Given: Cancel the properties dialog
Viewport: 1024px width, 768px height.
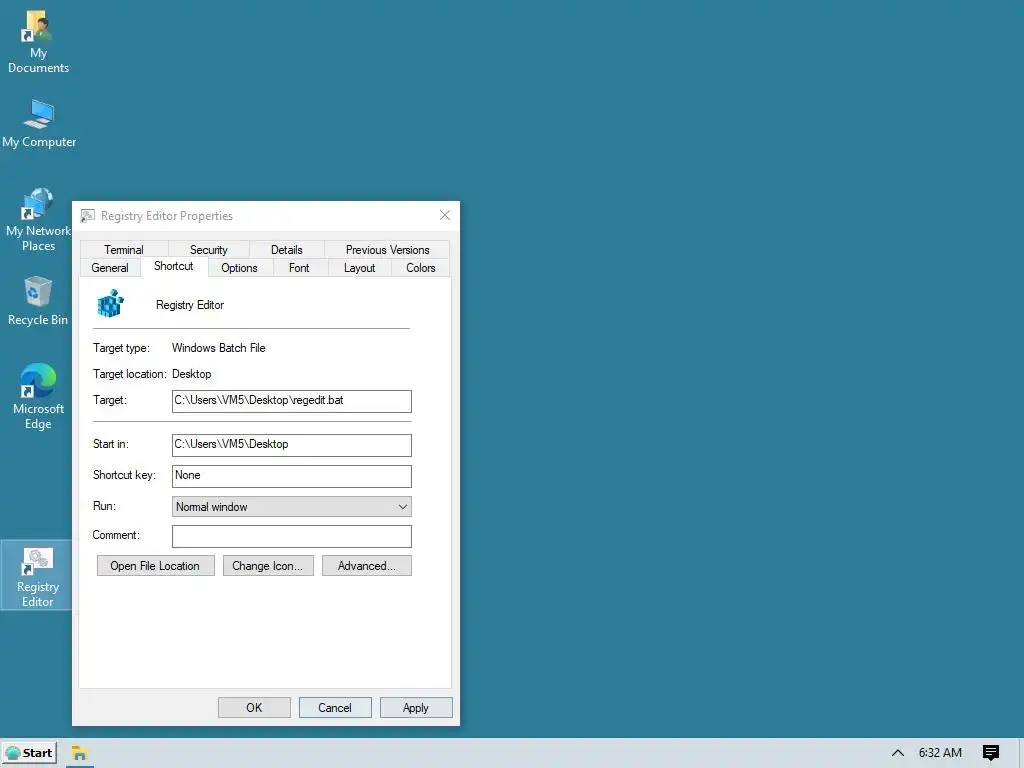Looking at the screenshot, I should (x=335, y=708).
